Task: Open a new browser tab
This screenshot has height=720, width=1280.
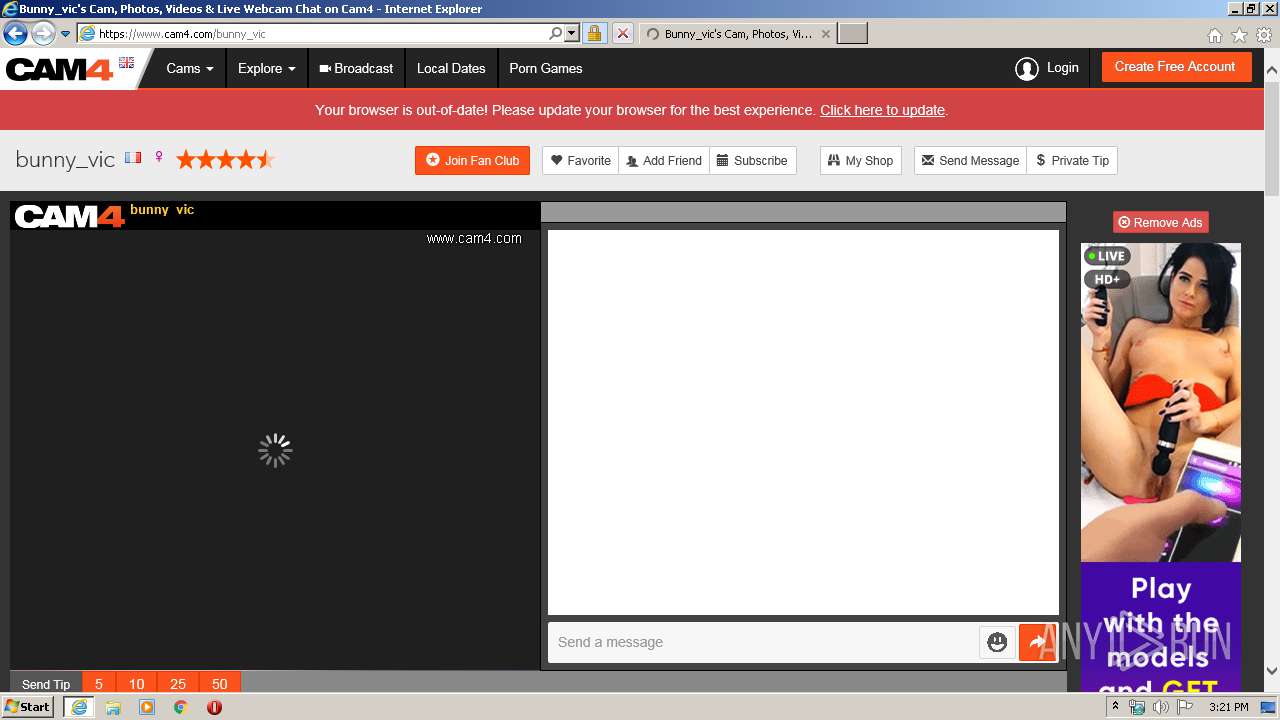Action: tap(852, 33)
